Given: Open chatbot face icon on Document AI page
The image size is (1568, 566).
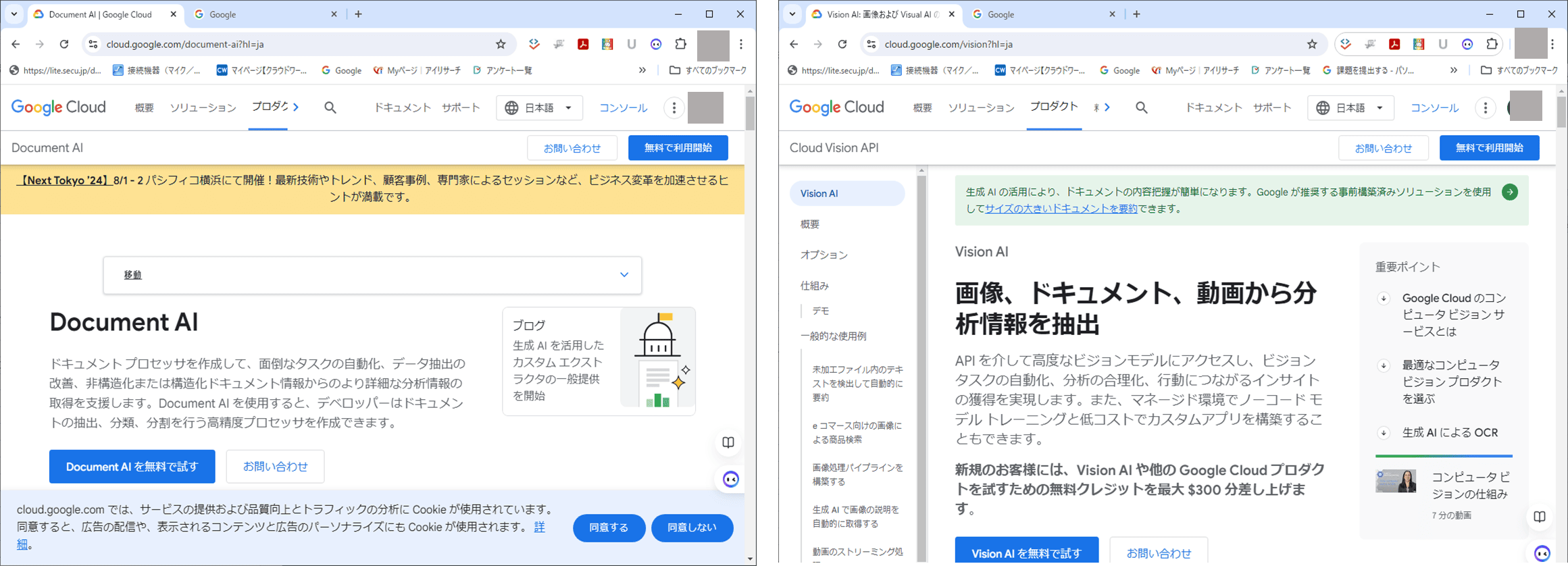Looking at the screenshot, I should pos(731,480).
